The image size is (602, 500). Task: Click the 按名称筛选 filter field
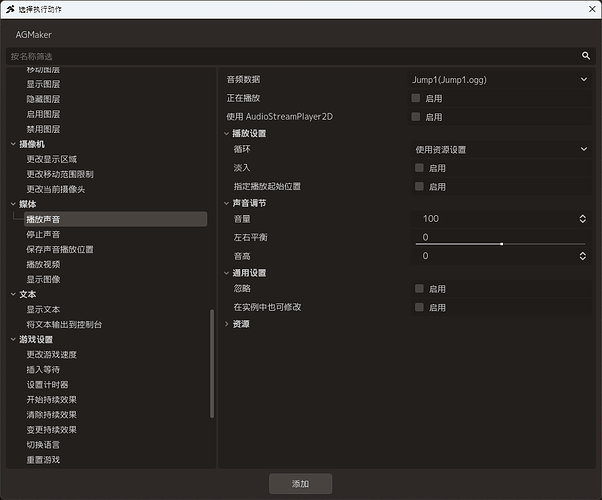pos(292,56)
